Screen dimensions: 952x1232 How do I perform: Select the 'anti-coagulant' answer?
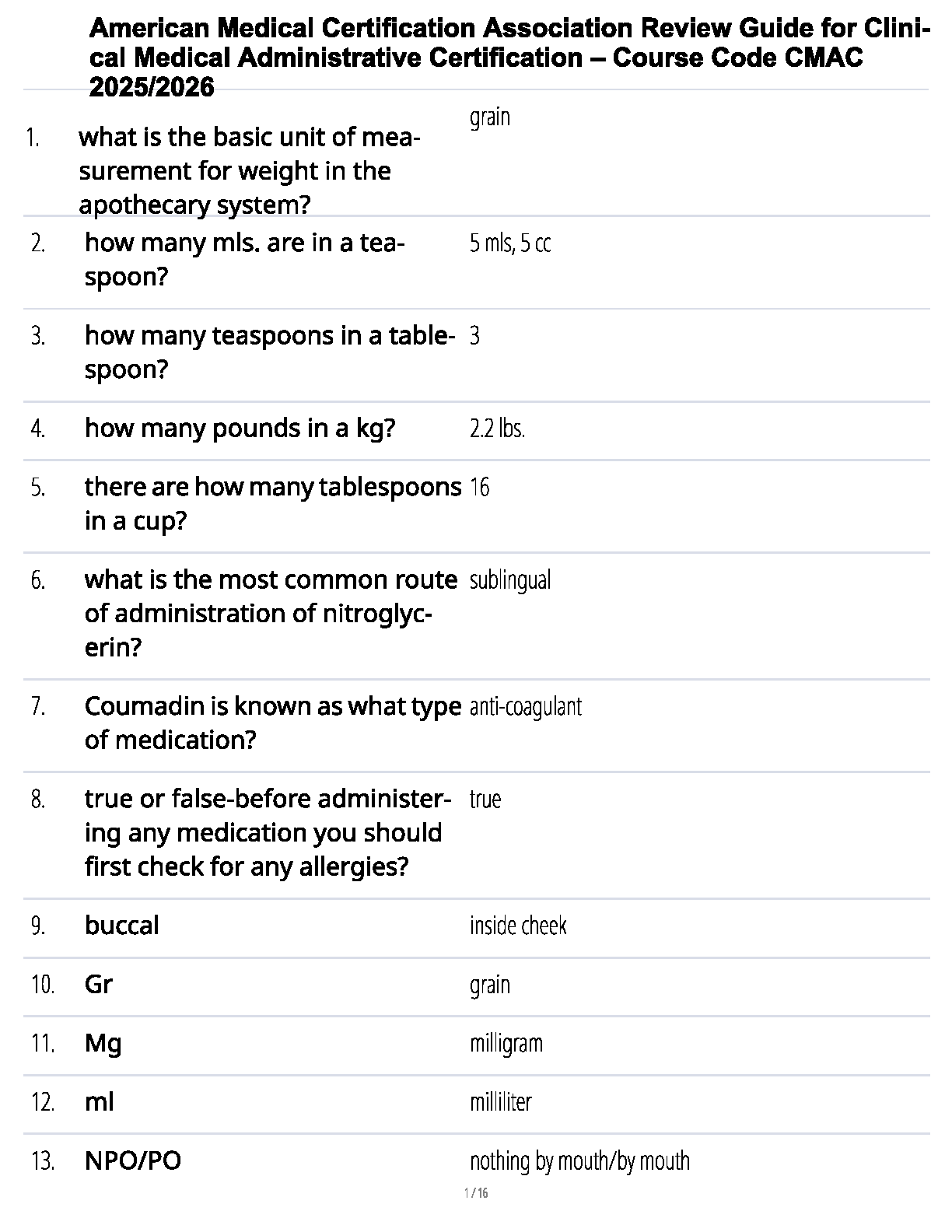click(x=526, y=707)
